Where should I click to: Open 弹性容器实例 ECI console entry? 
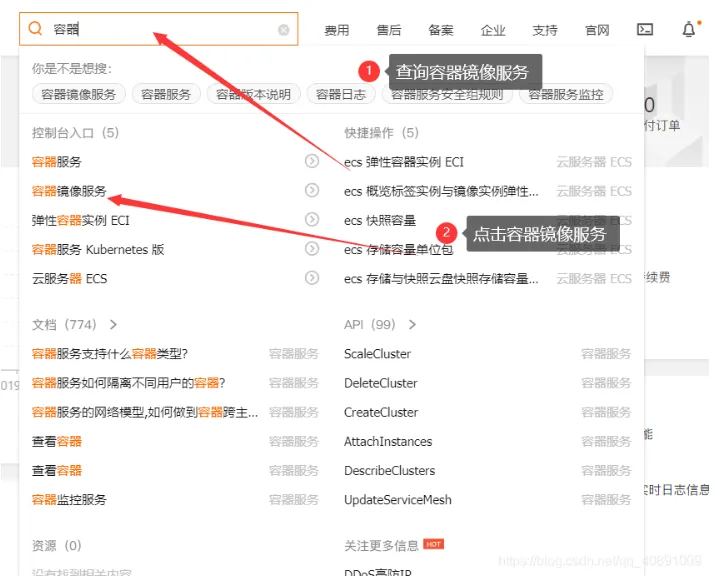point(81,220)
